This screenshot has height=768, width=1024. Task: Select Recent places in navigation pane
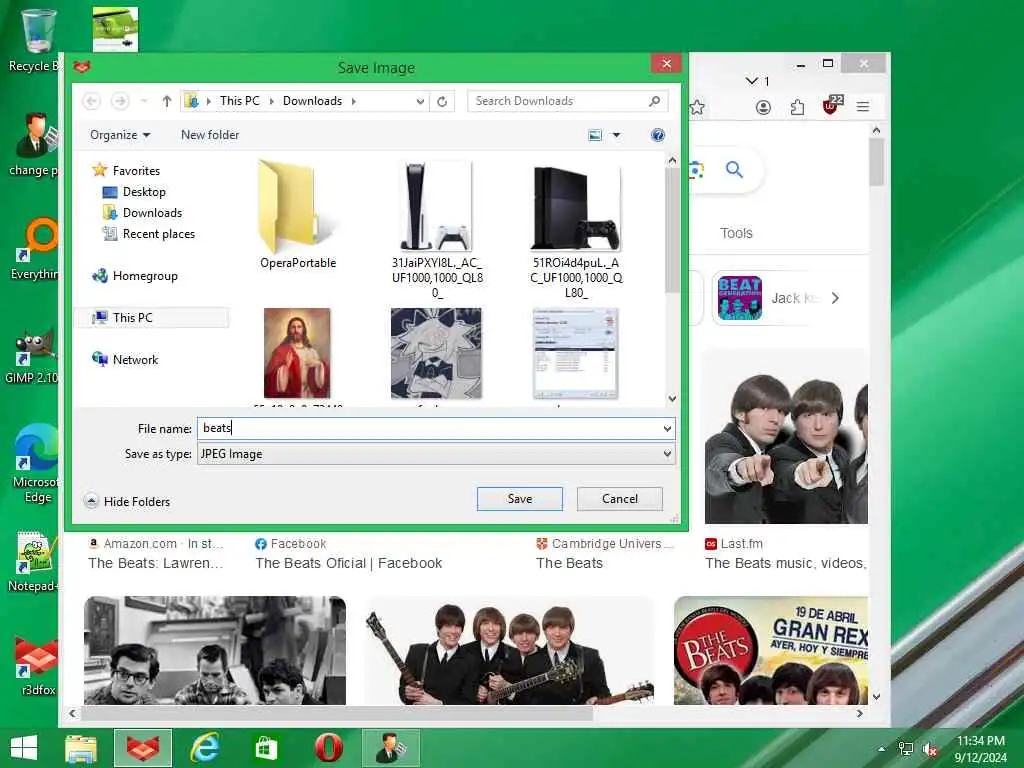(149, 234)
